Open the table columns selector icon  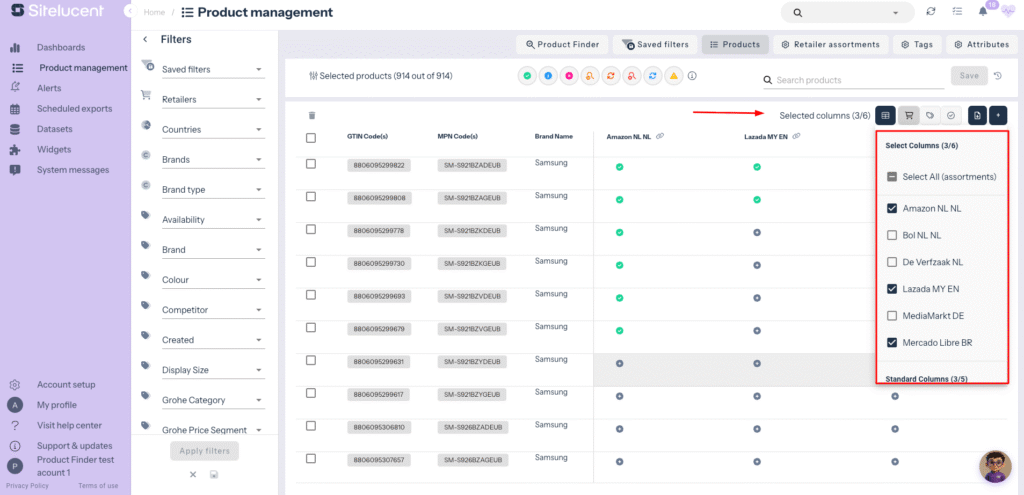[885, 115]
